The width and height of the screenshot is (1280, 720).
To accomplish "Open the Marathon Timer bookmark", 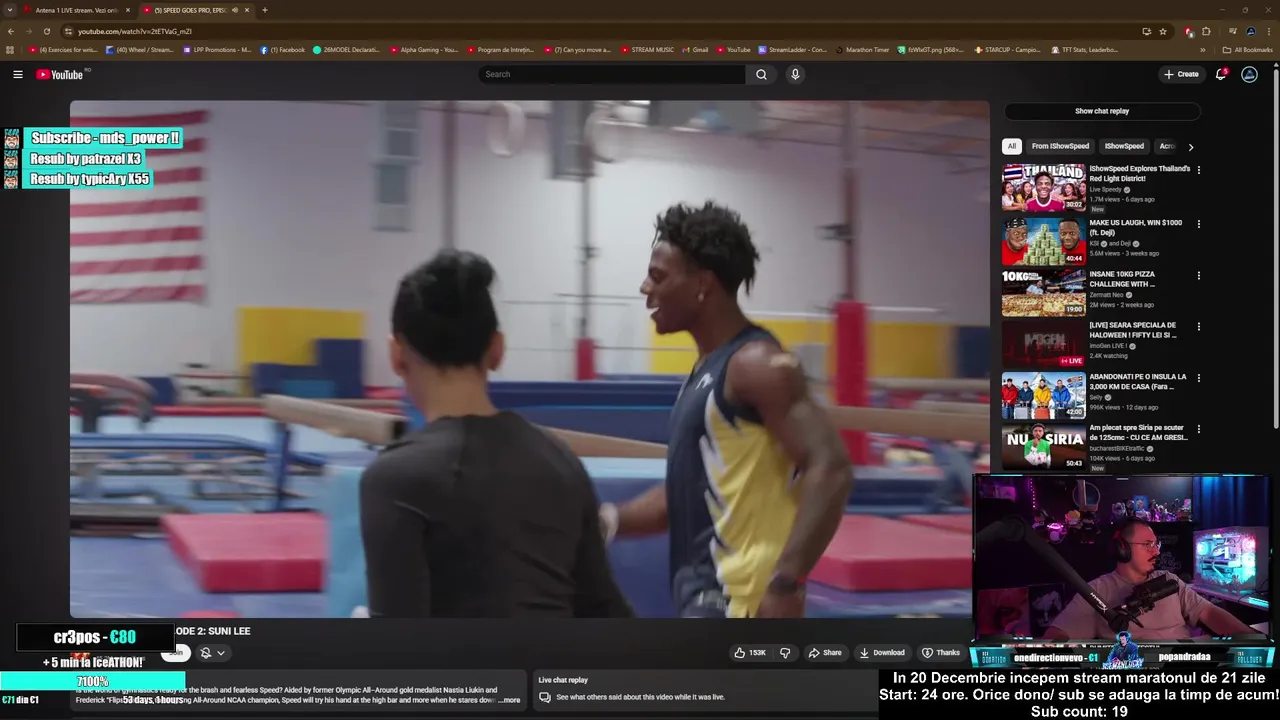I will [862, 49].
